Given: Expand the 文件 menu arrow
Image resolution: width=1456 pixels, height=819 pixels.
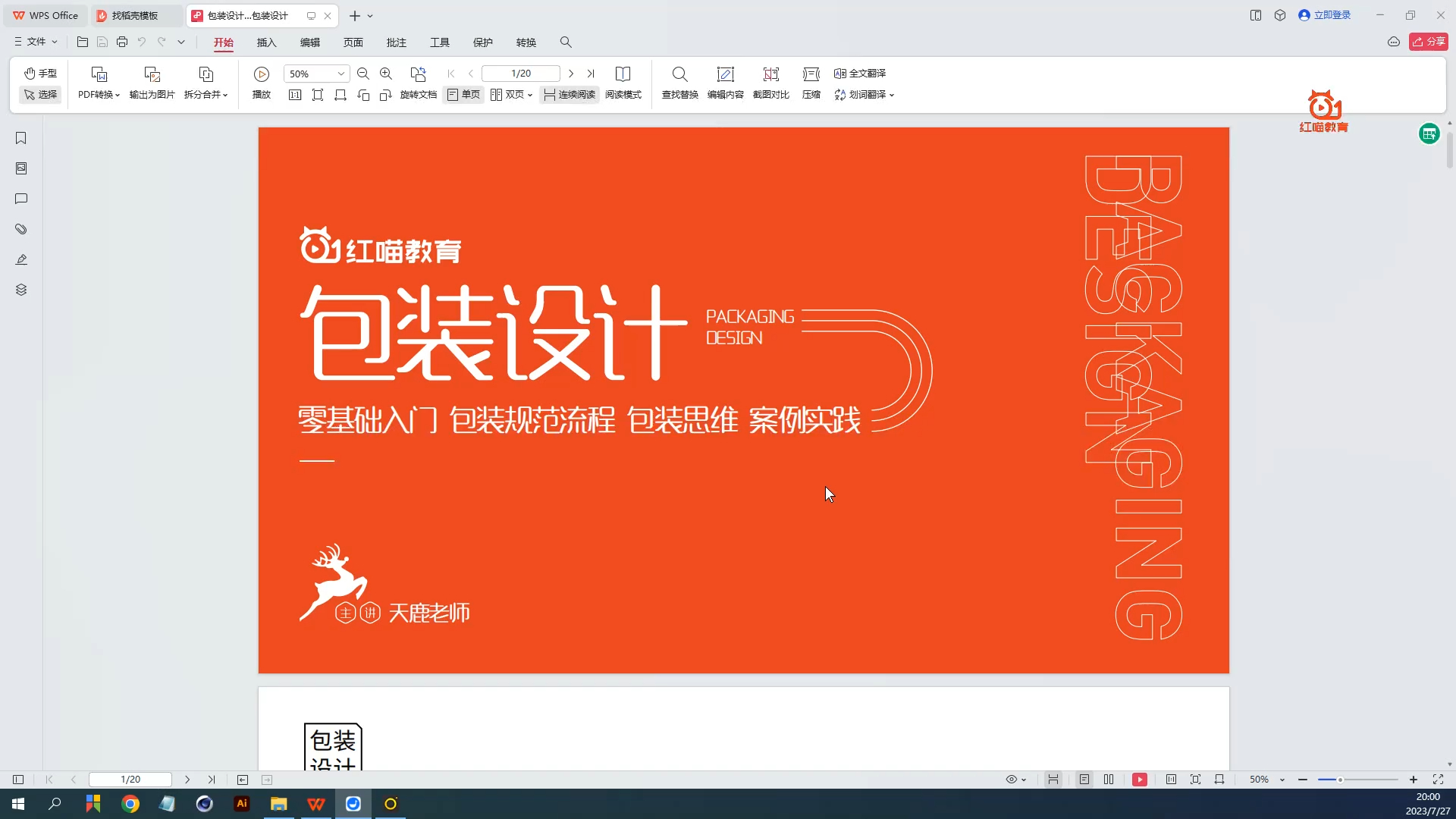Looking at the screenshot, I should (x=55, y=42).
